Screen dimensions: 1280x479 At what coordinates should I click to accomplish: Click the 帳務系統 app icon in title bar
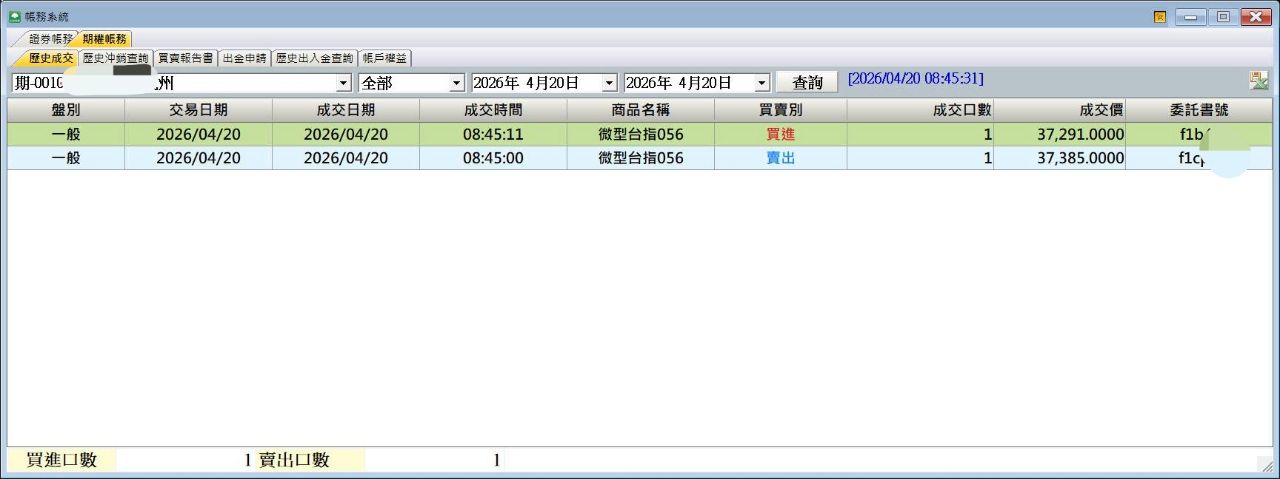point(14,16)
